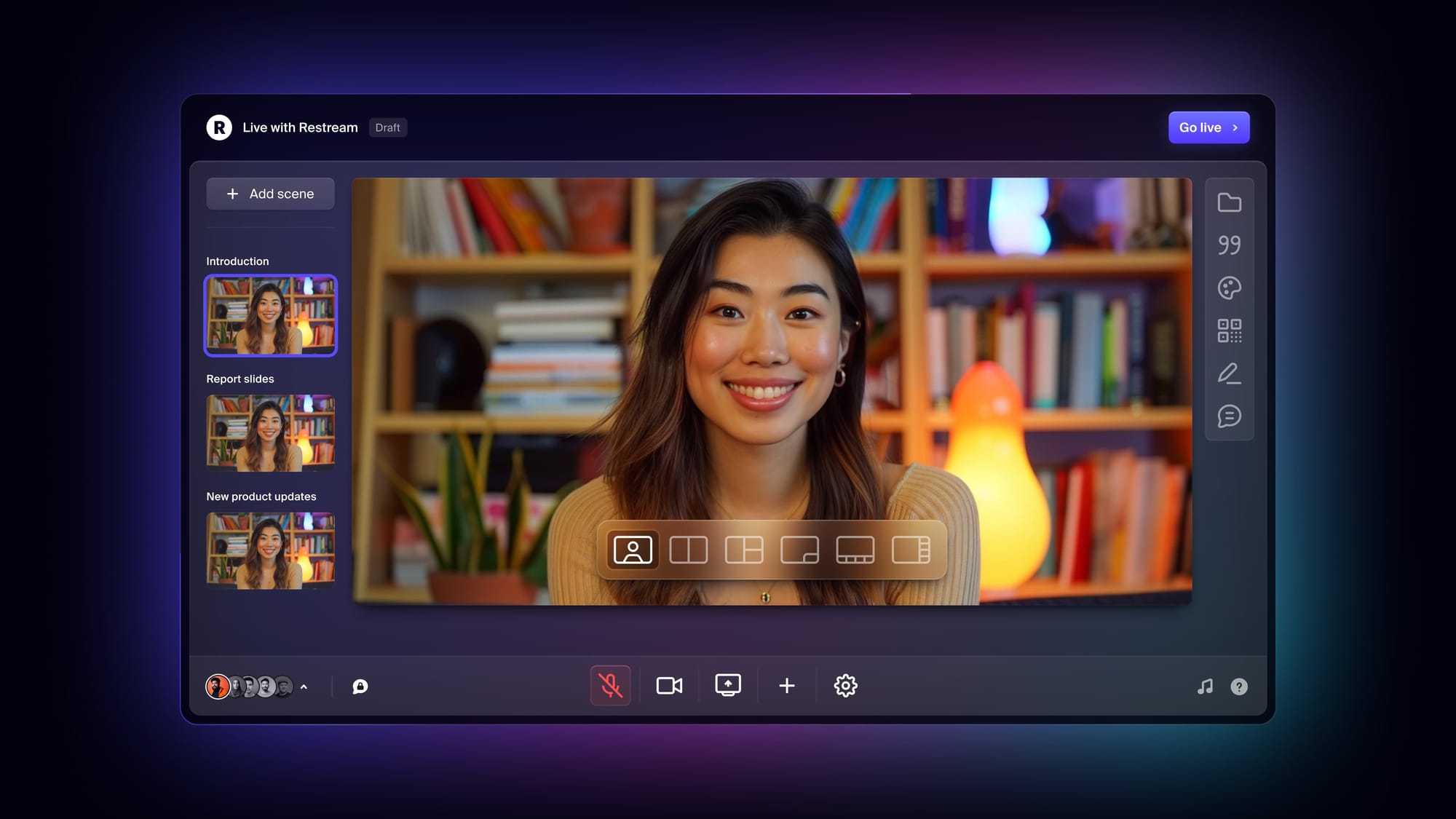
Task: Select the pen draw tool
Action: pos(1229,373)
